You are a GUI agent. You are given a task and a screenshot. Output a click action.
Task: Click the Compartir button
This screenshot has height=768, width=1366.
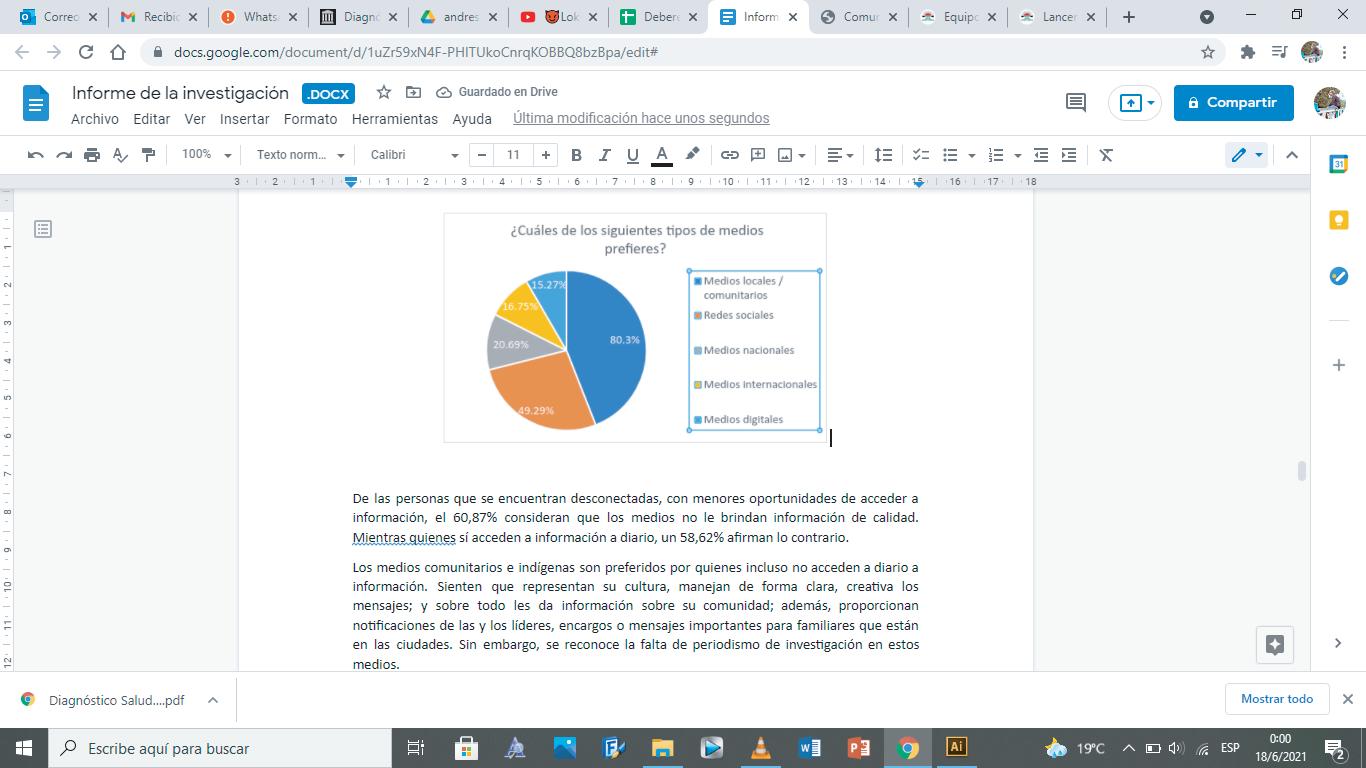(1233, 102)
